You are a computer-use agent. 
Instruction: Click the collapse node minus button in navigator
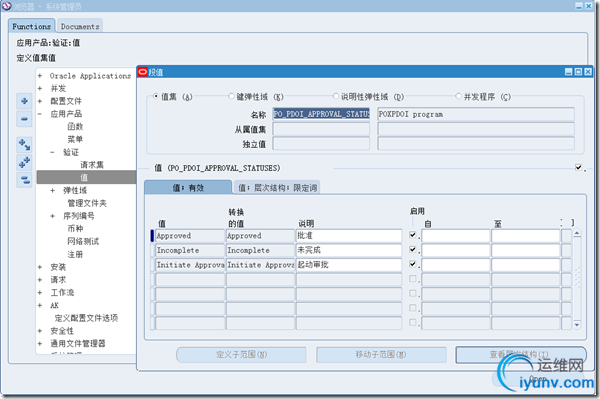(x=24, y=119)
